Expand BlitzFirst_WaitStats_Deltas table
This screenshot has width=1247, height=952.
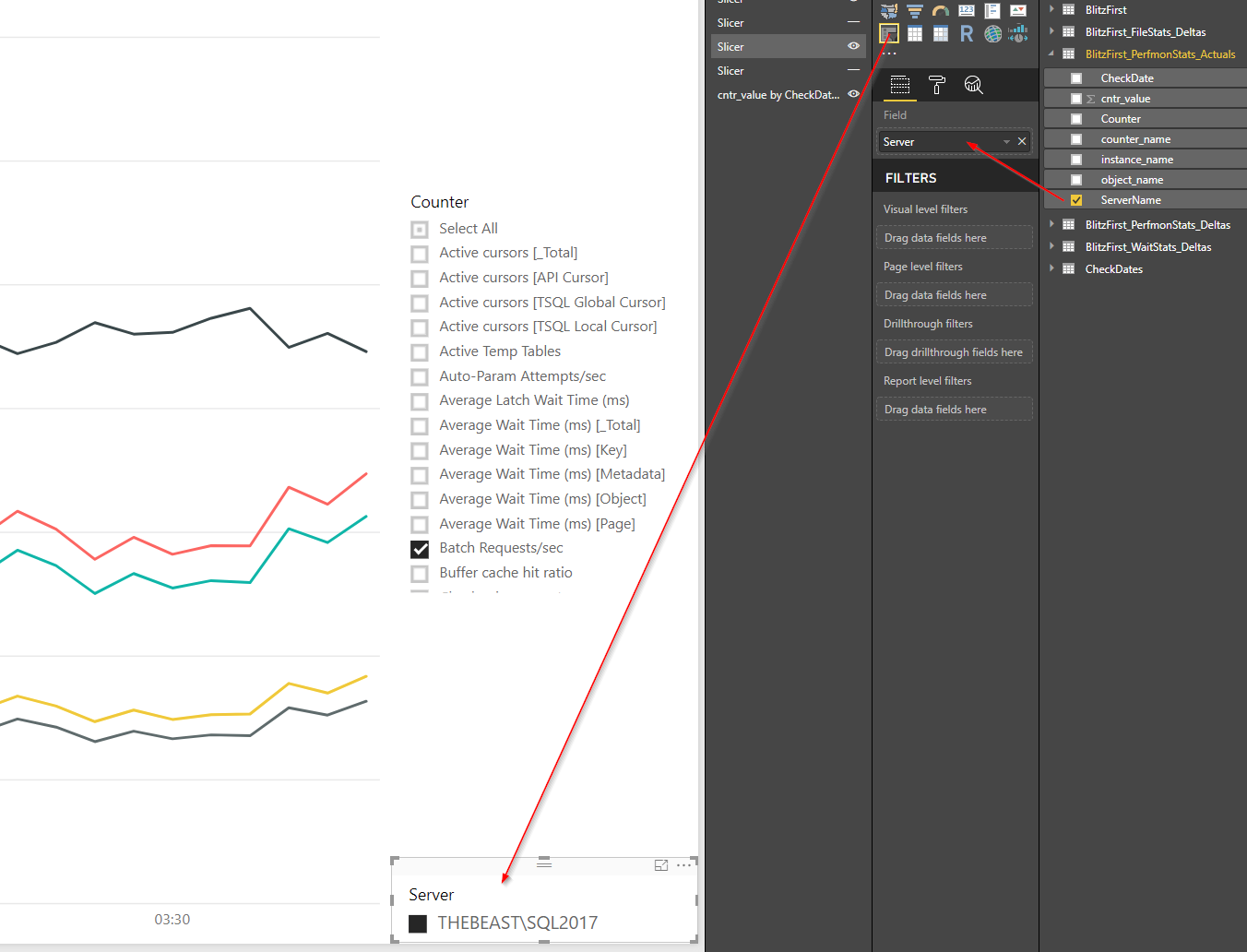point(1051,246)
